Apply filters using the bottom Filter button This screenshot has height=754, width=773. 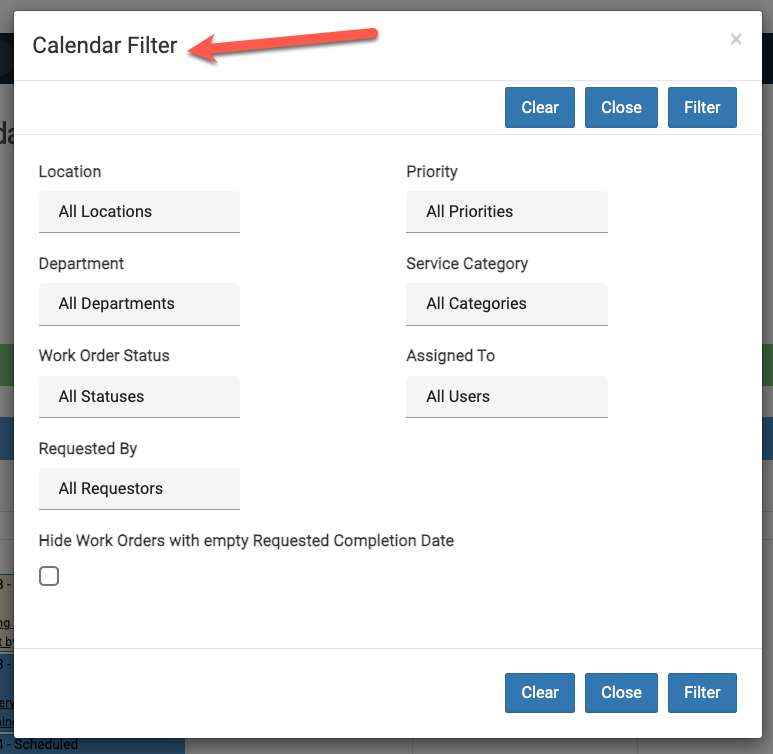tap(702, 692)
